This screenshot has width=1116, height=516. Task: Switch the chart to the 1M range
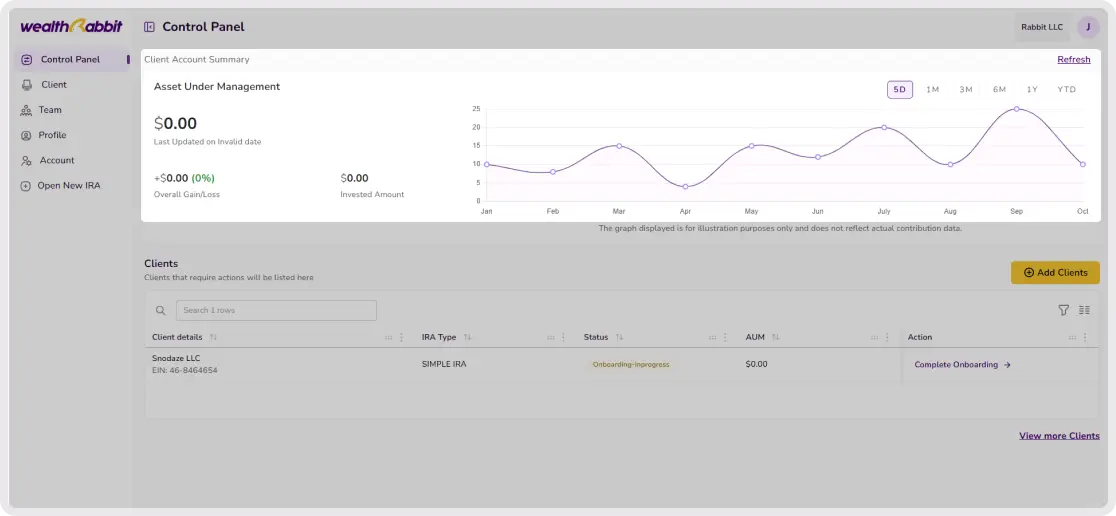[x=932, y=90]
